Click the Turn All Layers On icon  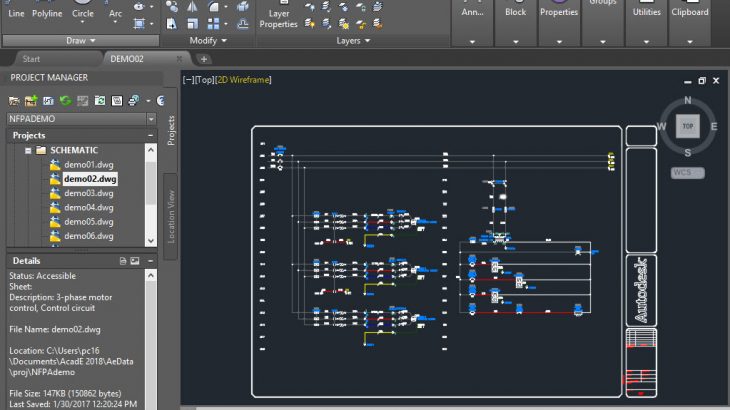310,23
